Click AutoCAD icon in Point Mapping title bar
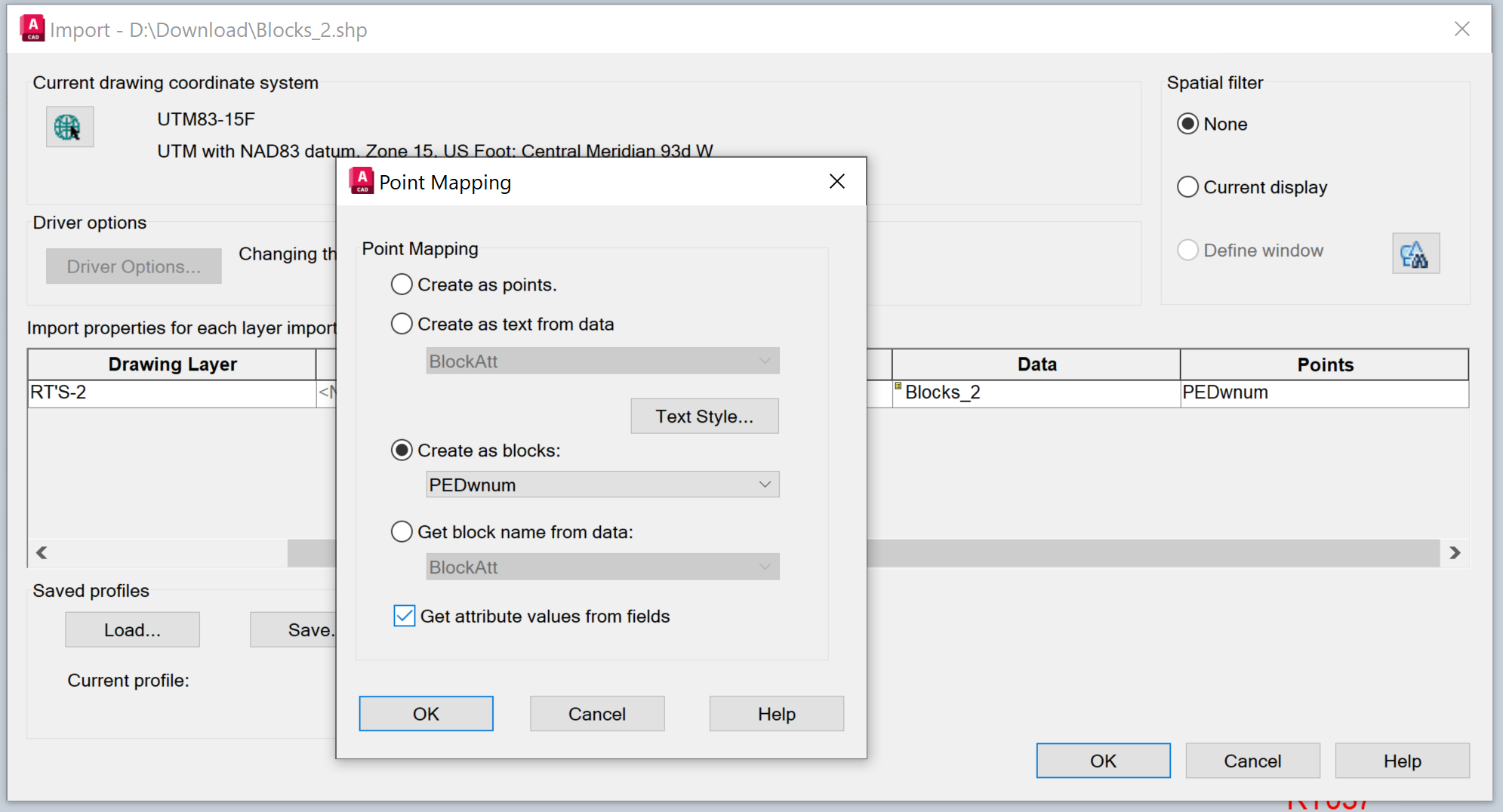Screen dimensions: 1503x812 362,181
